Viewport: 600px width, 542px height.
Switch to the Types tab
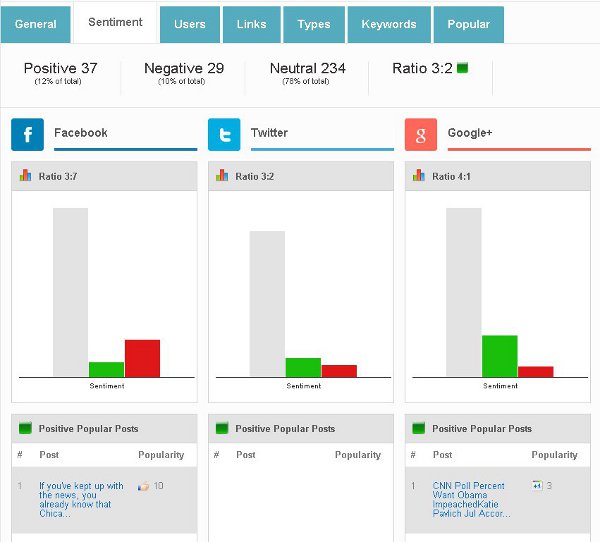pyautogui.click(x=314, y=24)
